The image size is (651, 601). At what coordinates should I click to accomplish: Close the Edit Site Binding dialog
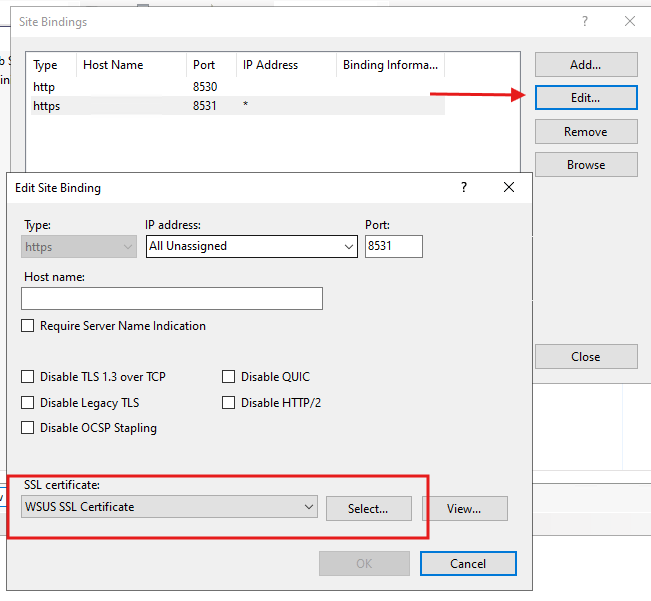pos(509,187)
